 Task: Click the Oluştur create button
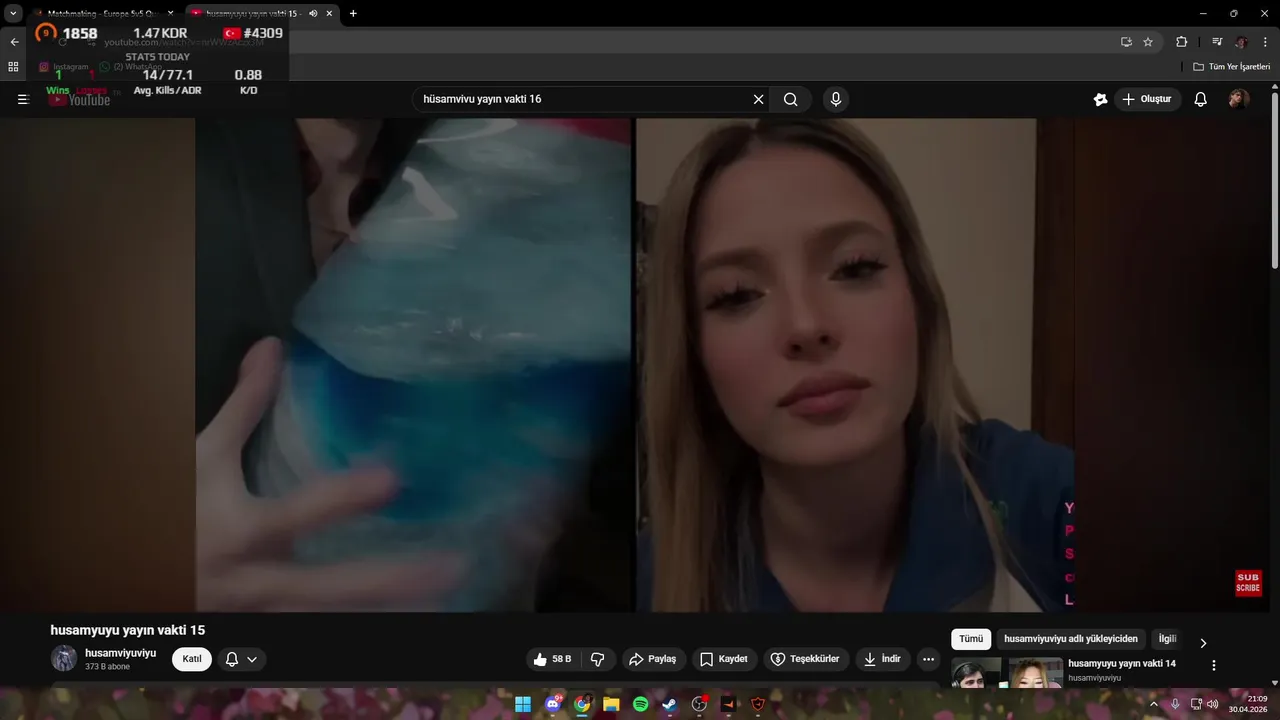1147,99
